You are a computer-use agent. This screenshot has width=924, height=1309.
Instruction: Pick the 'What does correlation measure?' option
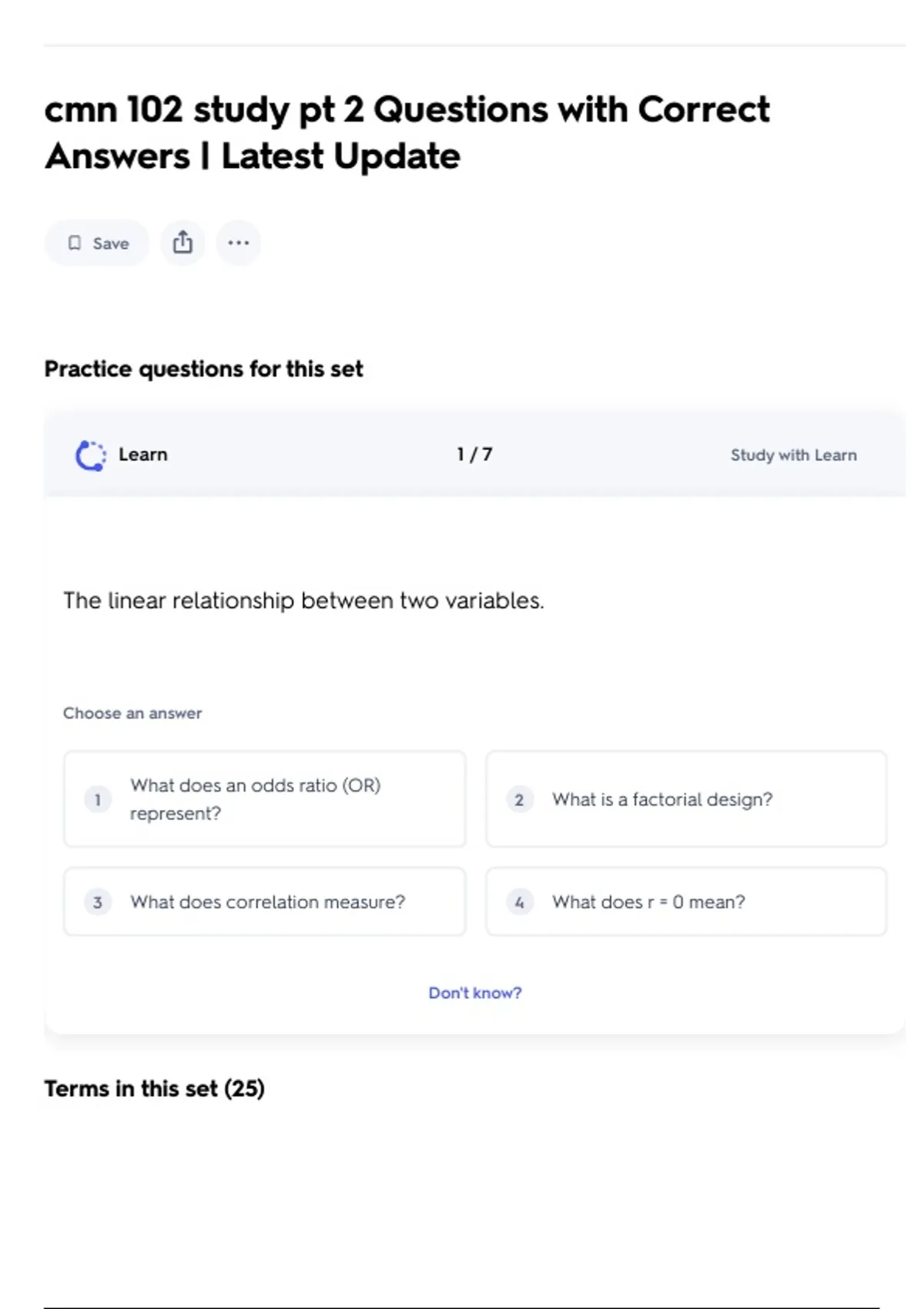tap(267, 902)
